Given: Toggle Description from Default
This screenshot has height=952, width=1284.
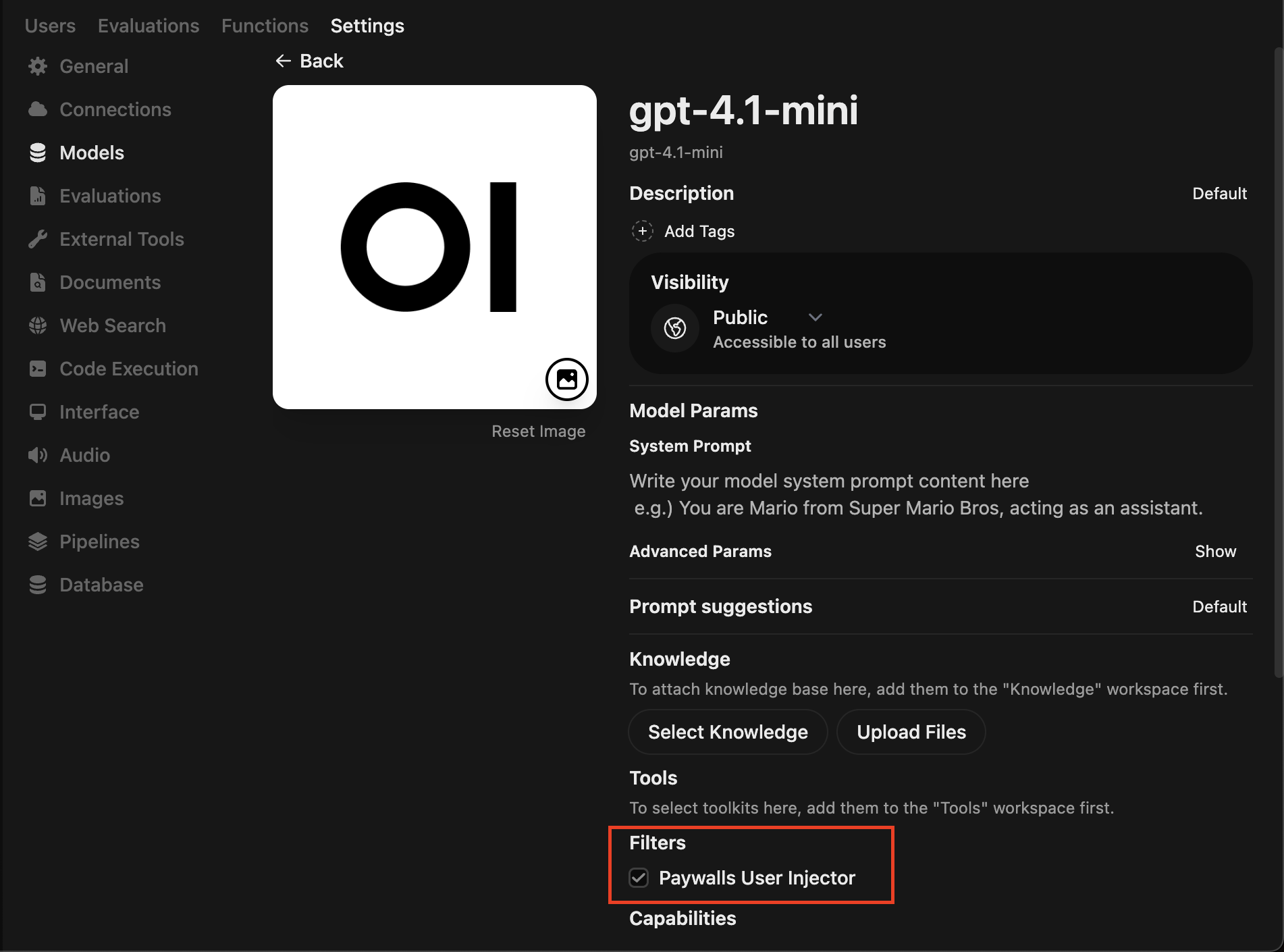Looking at the screenshot, I should pos(1219,194).
